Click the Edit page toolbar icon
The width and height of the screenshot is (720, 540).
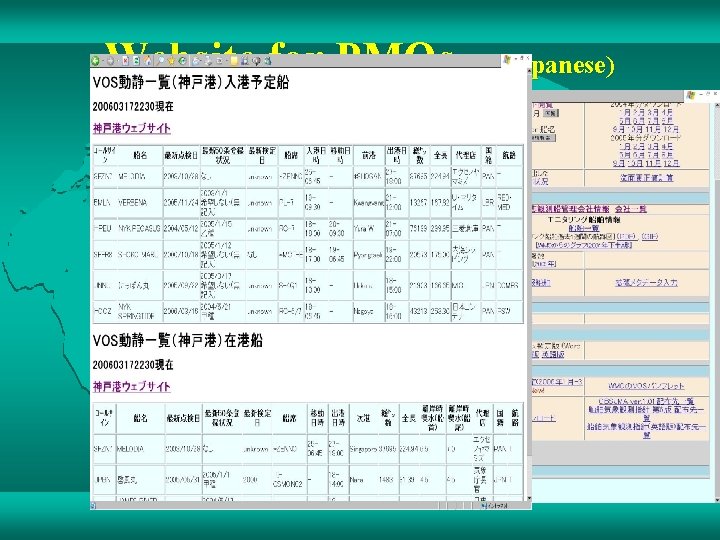tap(219, 61)
